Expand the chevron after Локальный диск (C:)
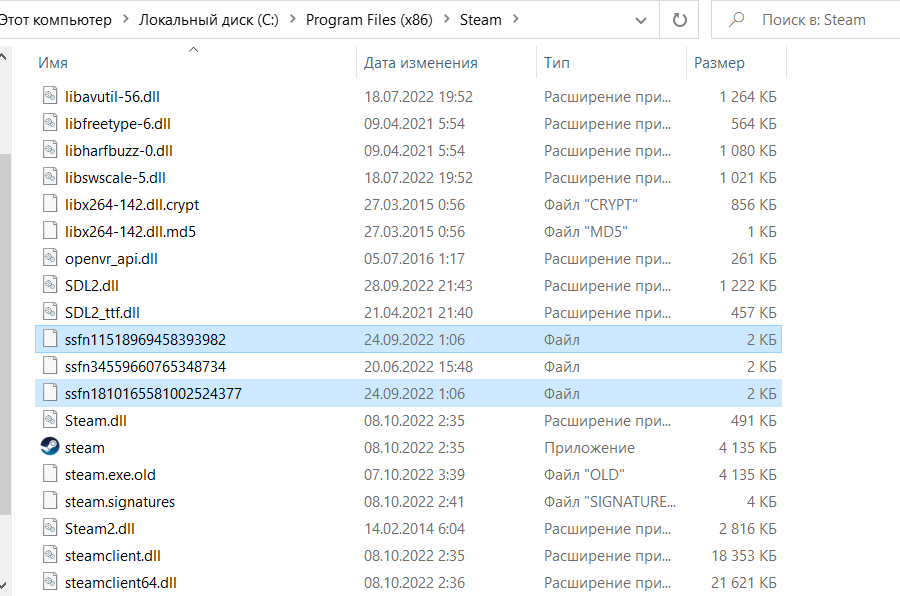900x596 pixels. 293,20
